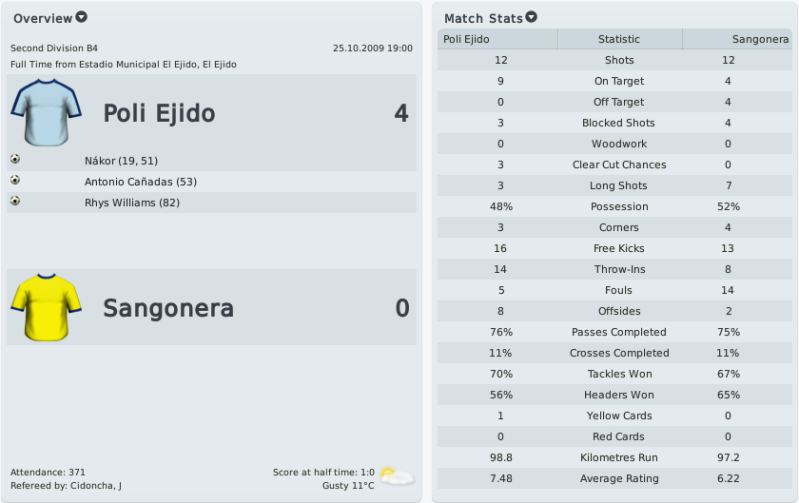
Task: Open scorer Antonio Cañadas (53)
Action: tap(141, 182)
